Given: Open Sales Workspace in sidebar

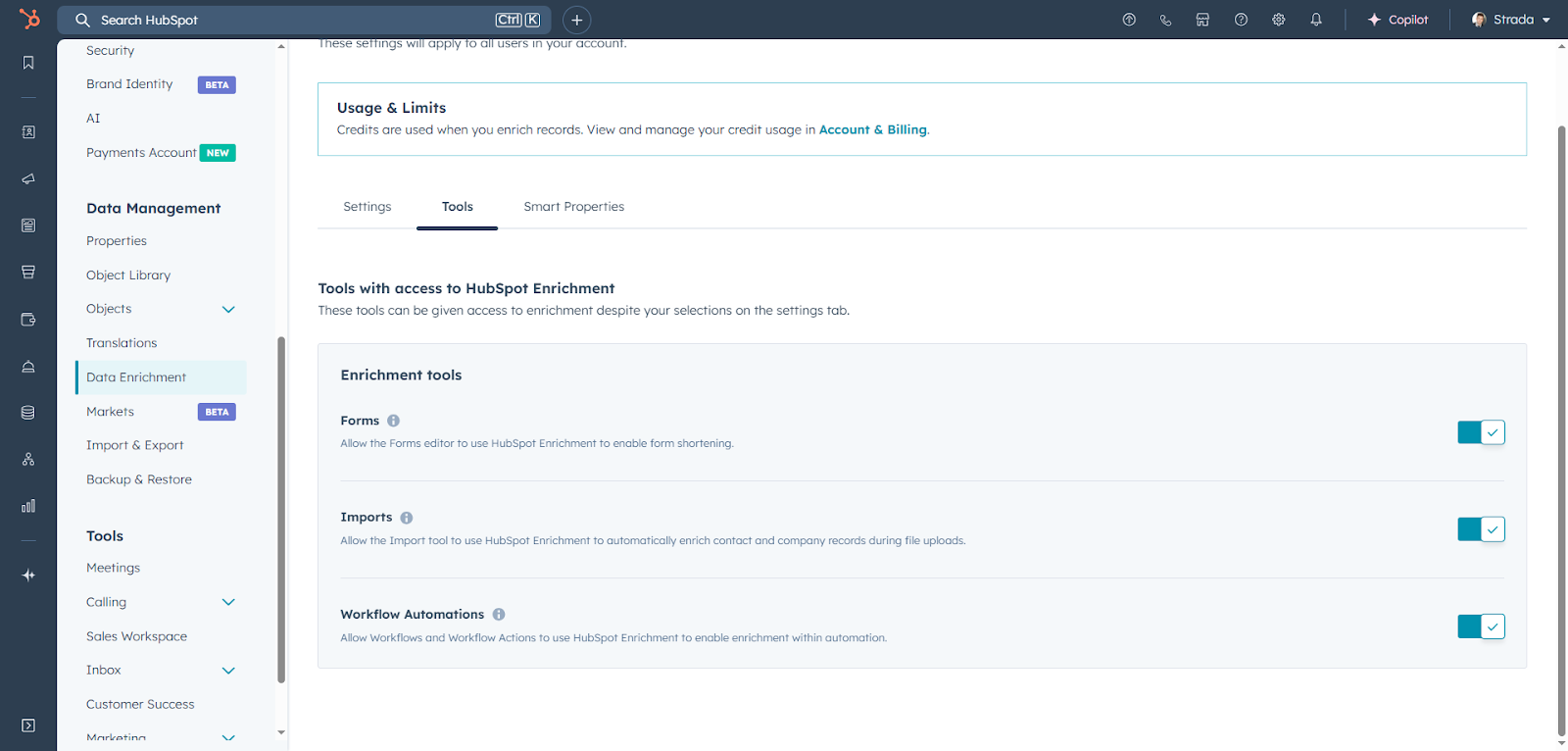Looking at the screenshot, I should [x=136, y=636].
